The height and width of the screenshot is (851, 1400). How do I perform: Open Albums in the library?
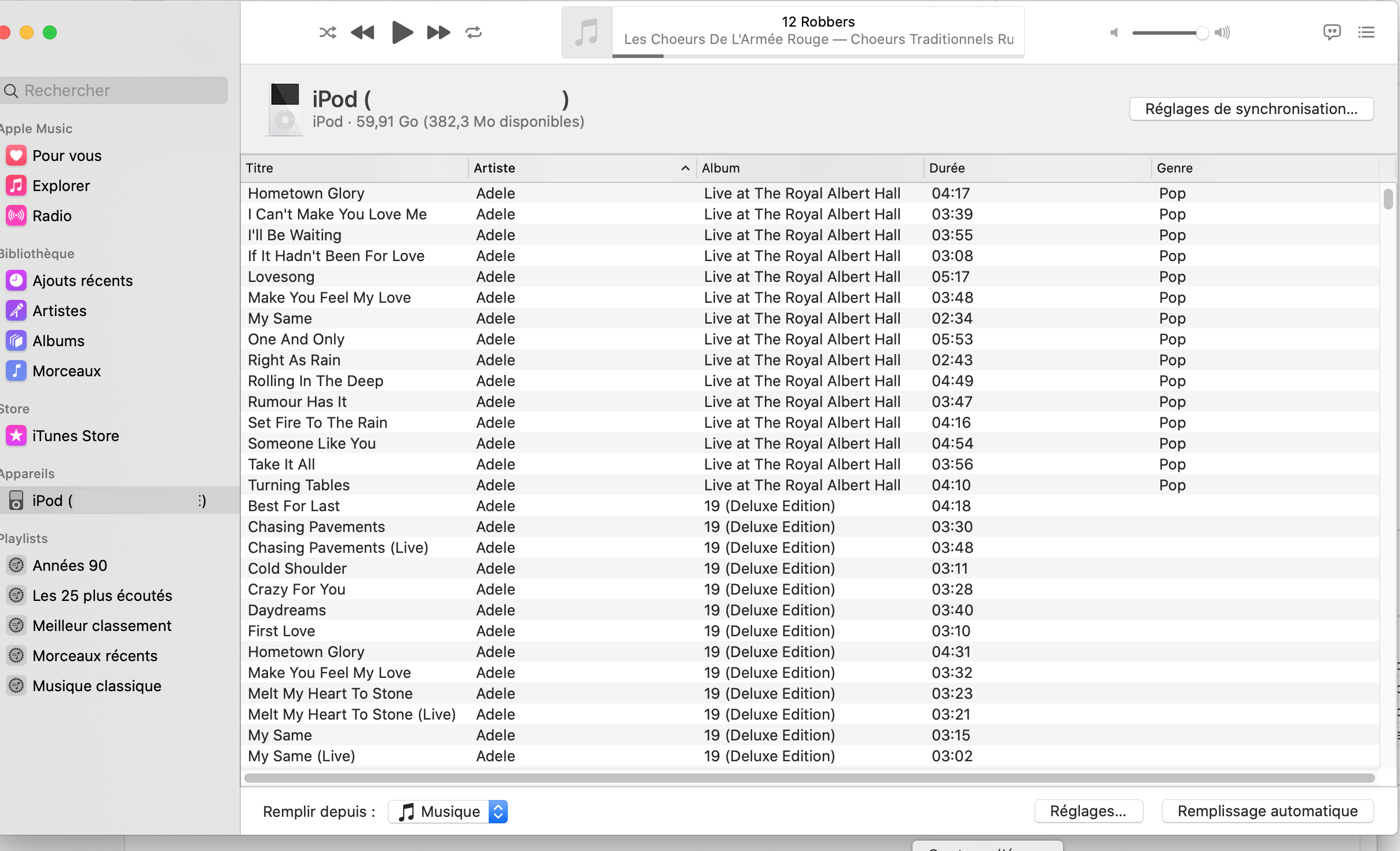(x=58, y=341)
